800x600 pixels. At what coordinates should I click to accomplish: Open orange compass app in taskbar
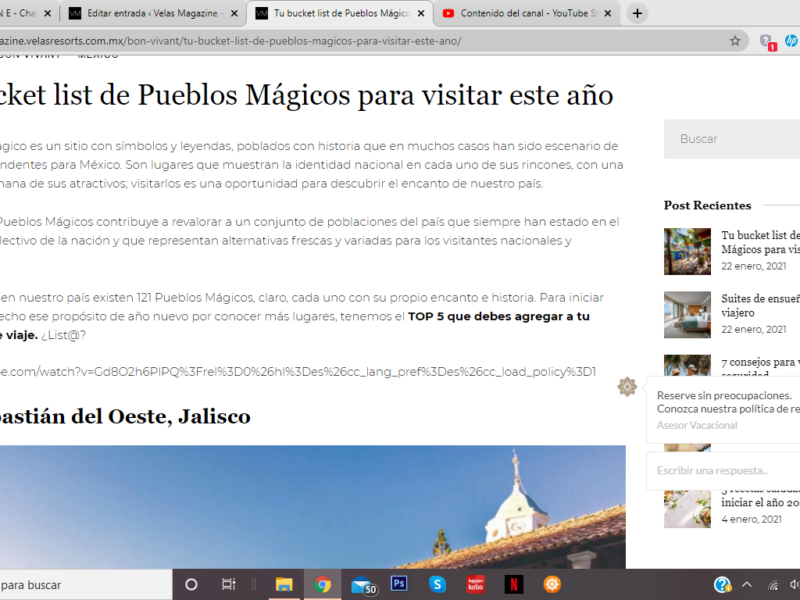click(x=552, y=584)
